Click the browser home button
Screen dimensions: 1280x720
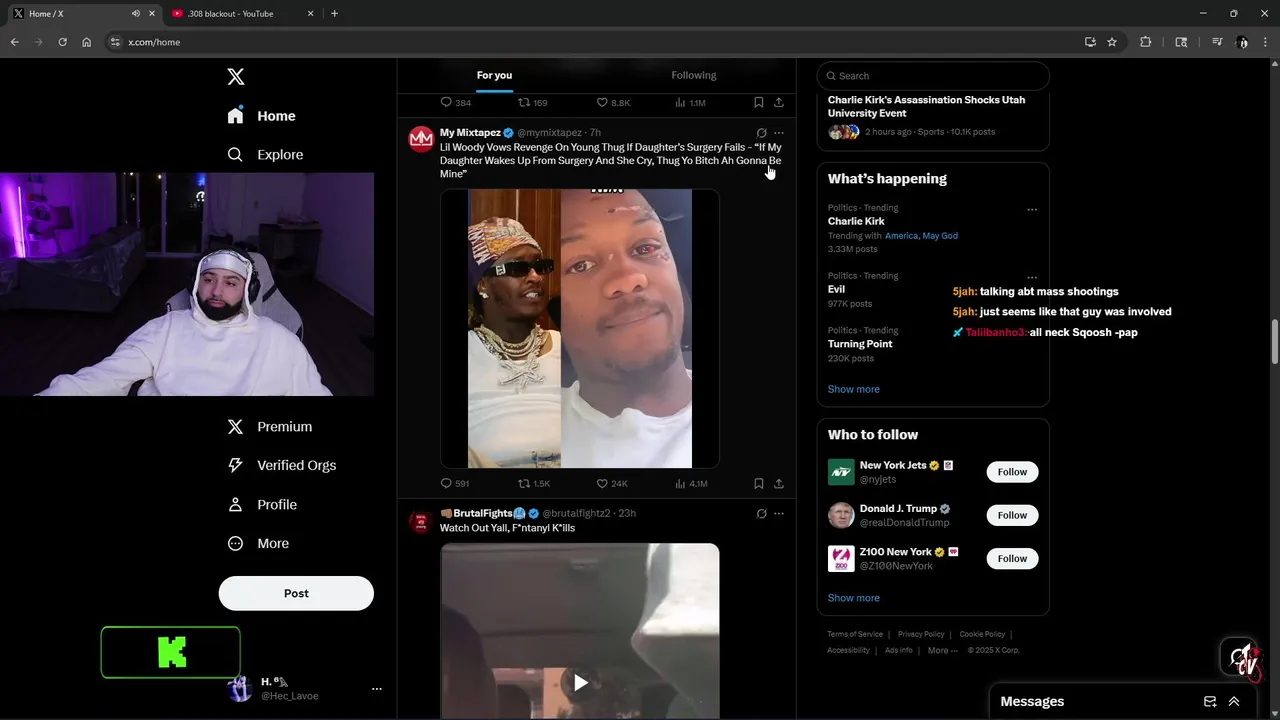click(x=87, y=42)
